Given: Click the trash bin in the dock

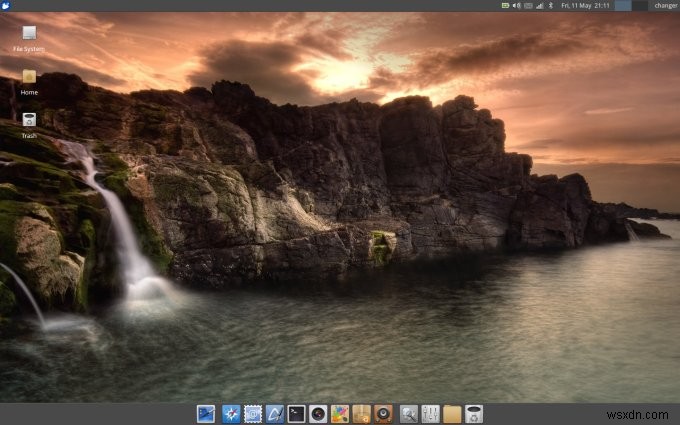Looking at the screenshot, I should coord(474,413).
